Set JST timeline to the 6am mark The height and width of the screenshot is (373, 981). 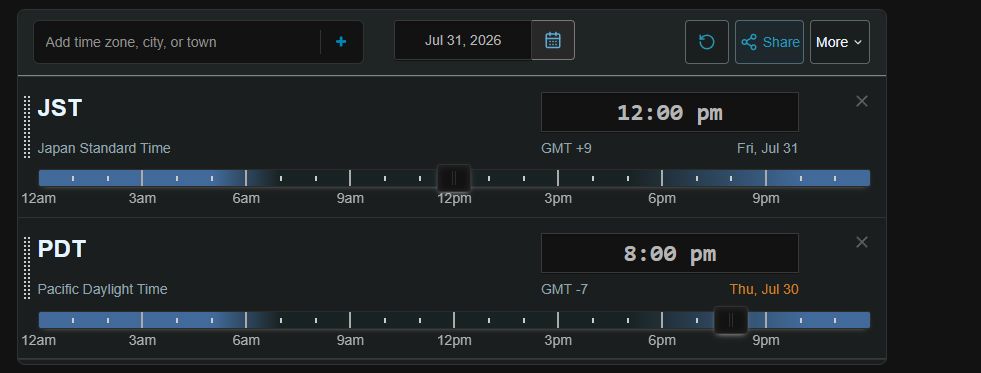(x=246, y=178)
